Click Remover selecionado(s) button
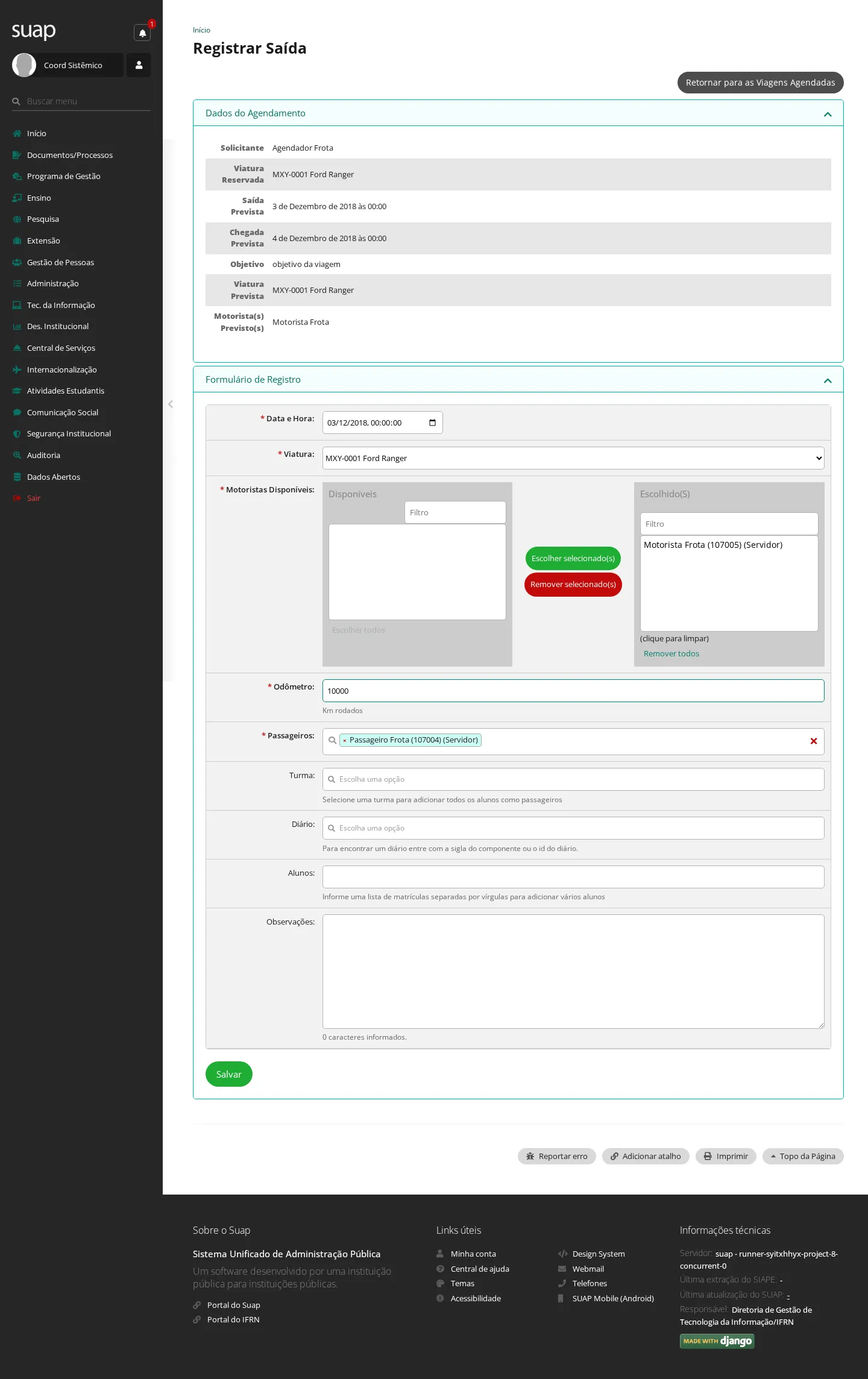Screen dimensions: 868x1379 click(x=573, y=585)
